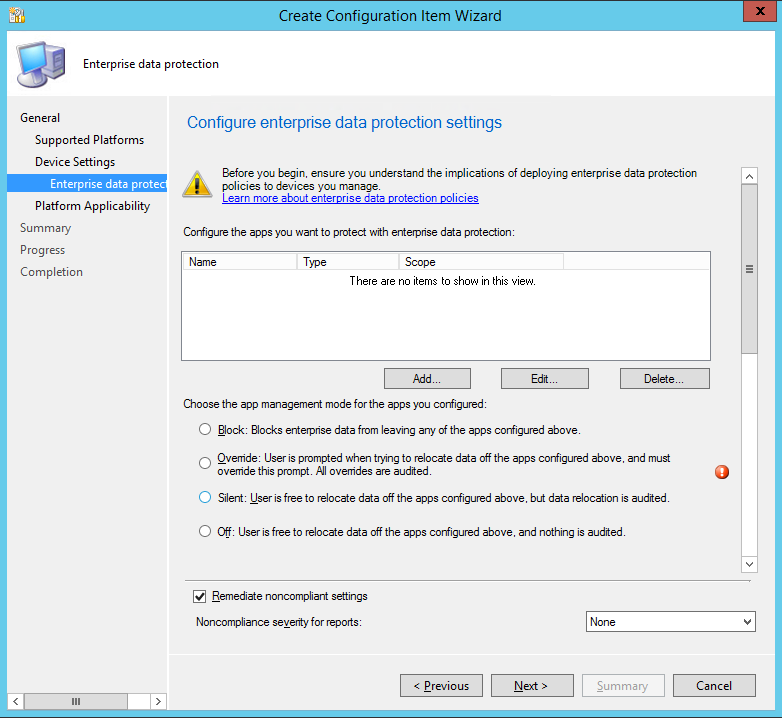Cancel the wizard
782x718 pixels.
(x=714, y=686)
